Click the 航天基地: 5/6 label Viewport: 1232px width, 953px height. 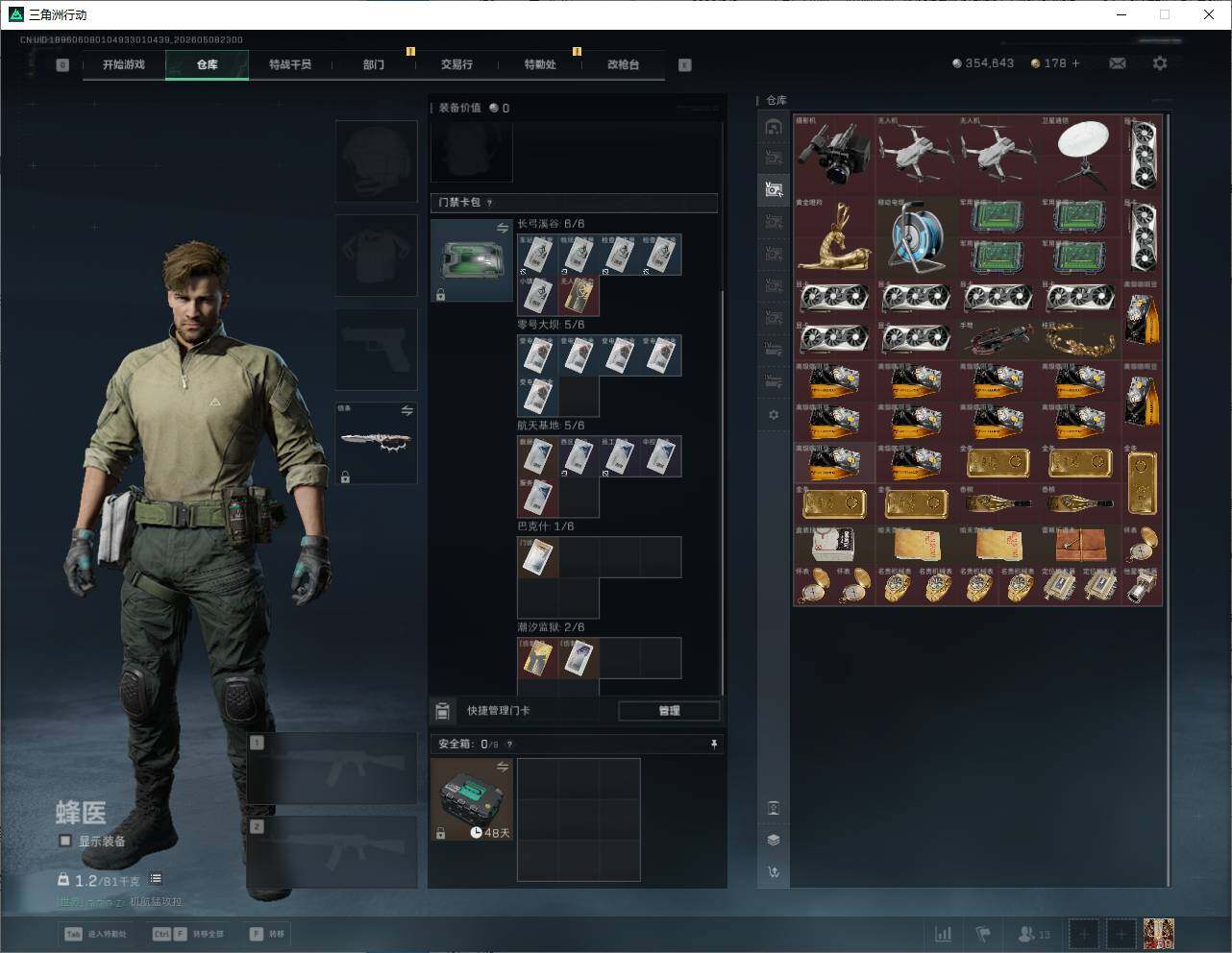click(551, 426)
